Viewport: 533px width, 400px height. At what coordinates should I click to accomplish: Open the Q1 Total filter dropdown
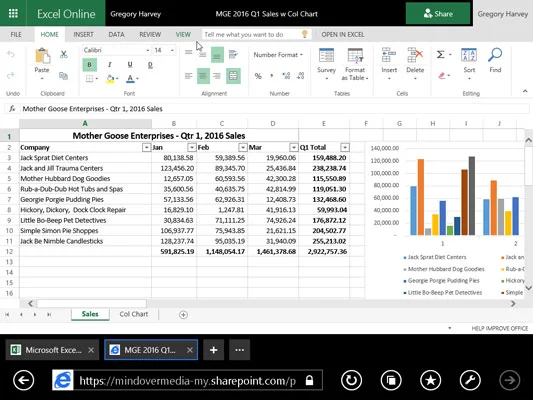(x=345, y=147)
